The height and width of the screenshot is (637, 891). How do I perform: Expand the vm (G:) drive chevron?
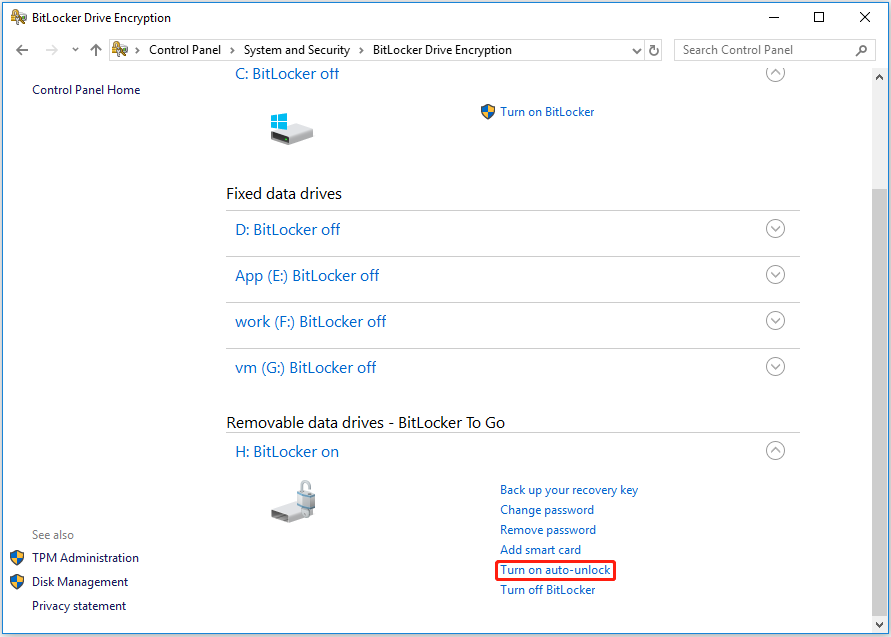pyautogui.click(x=775, y=367)
